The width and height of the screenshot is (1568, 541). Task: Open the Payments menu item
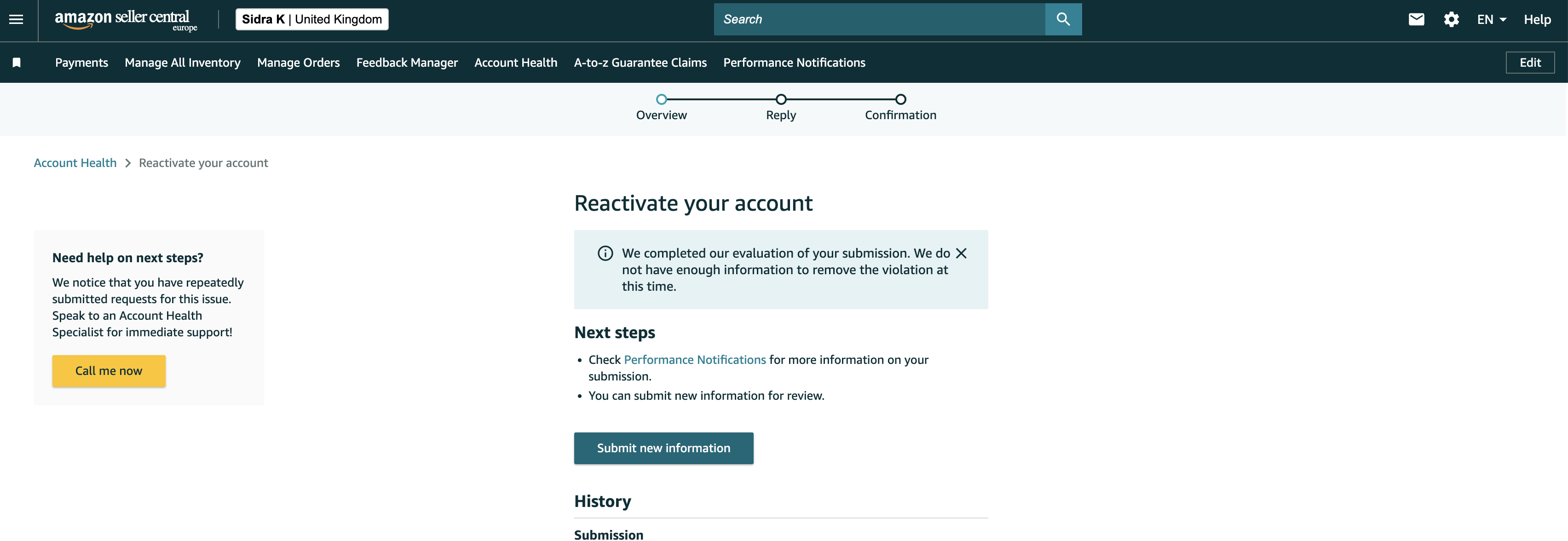point(81,63)
